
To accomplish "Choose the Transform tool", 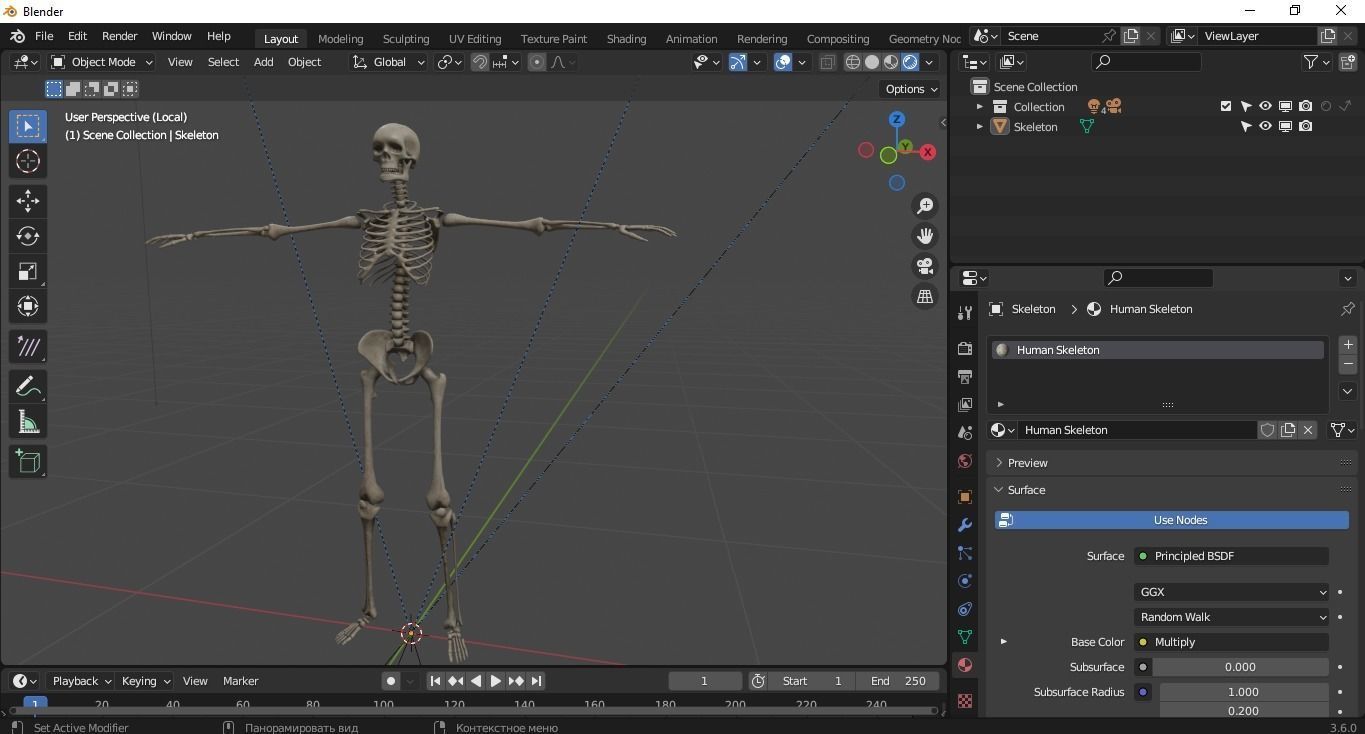I will (28, 306).
